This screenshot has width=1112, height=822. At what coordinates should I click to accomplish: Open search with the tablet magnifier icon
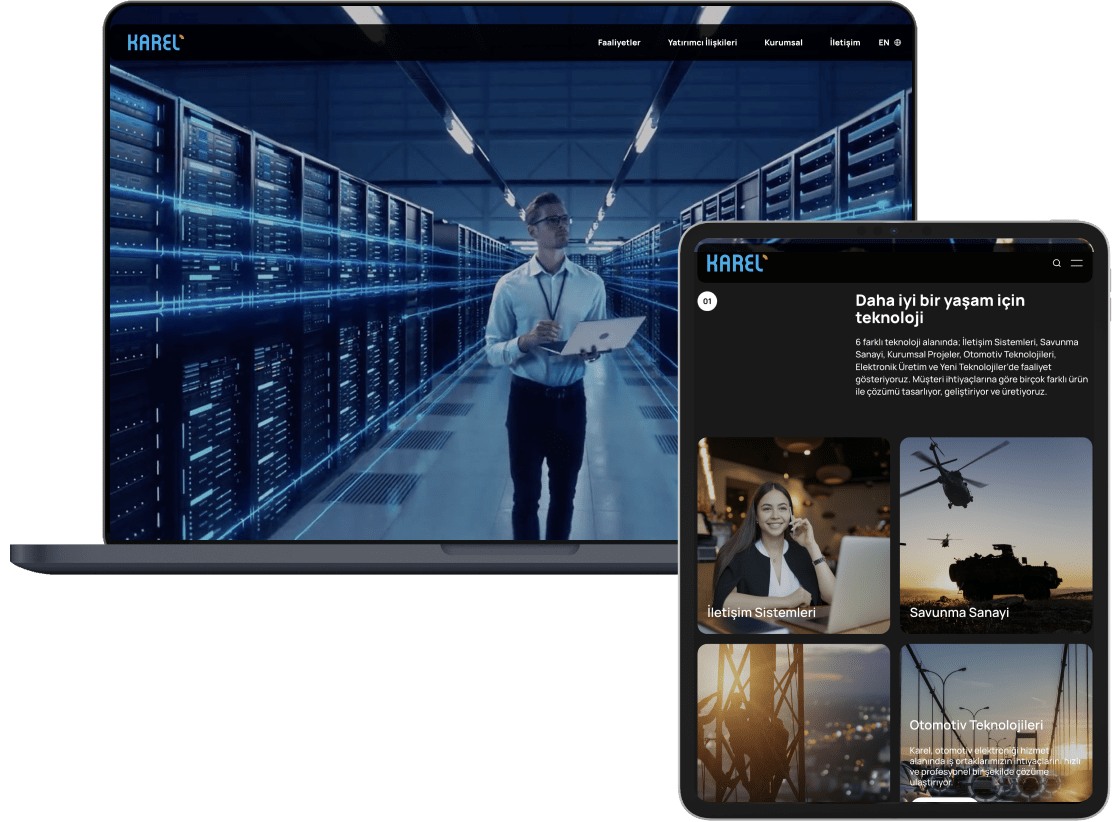click(x=1057, y=263)
